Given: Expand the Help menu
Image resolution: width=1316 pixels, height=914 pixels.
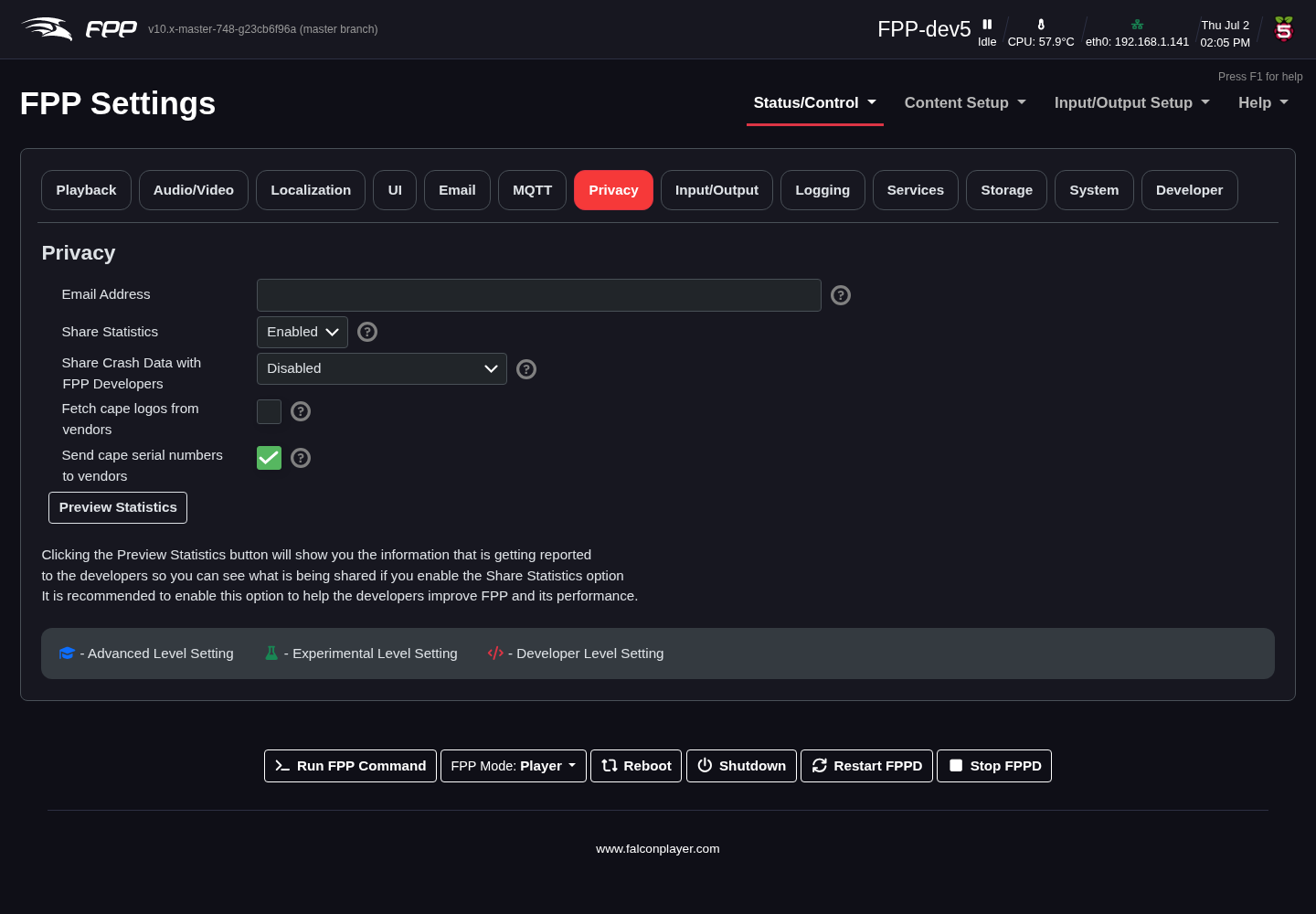Looking at the screenshot, I should 1263,103.
